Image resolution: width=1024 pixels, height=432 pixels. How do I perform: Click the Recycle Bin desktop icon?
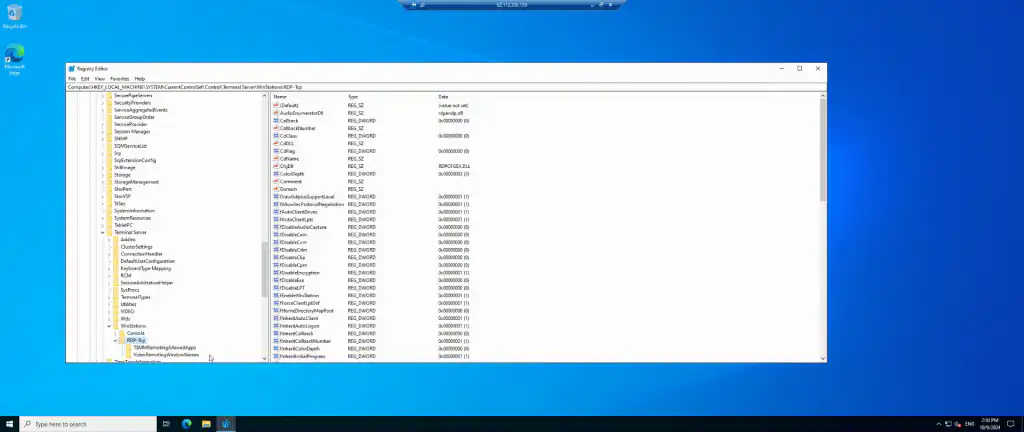click(14, 16)
